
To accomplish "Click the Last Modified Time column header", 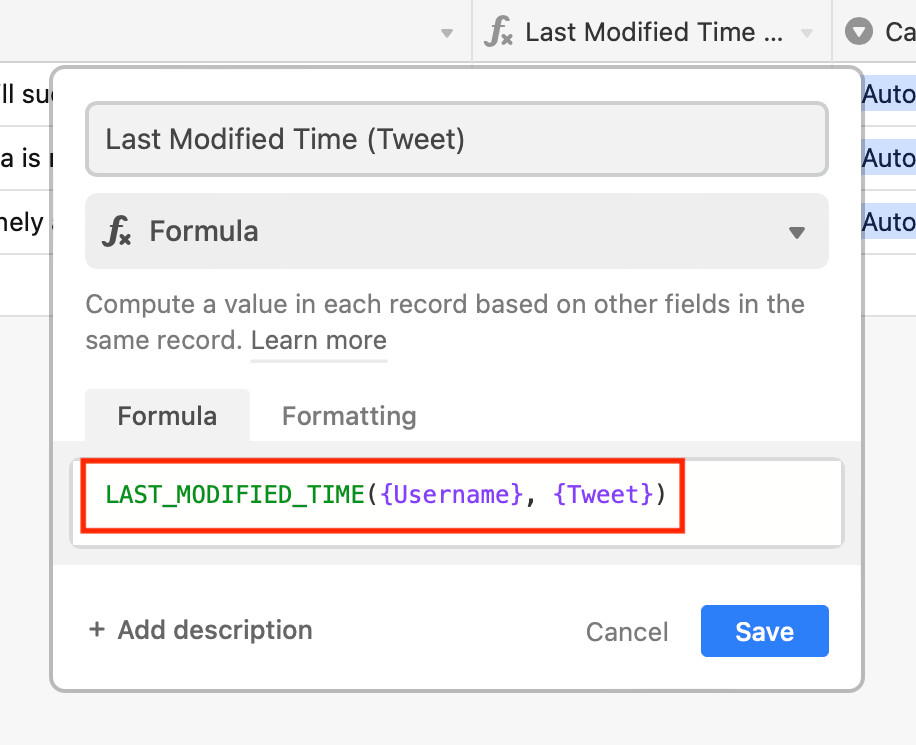I will (x=651, y=32).
